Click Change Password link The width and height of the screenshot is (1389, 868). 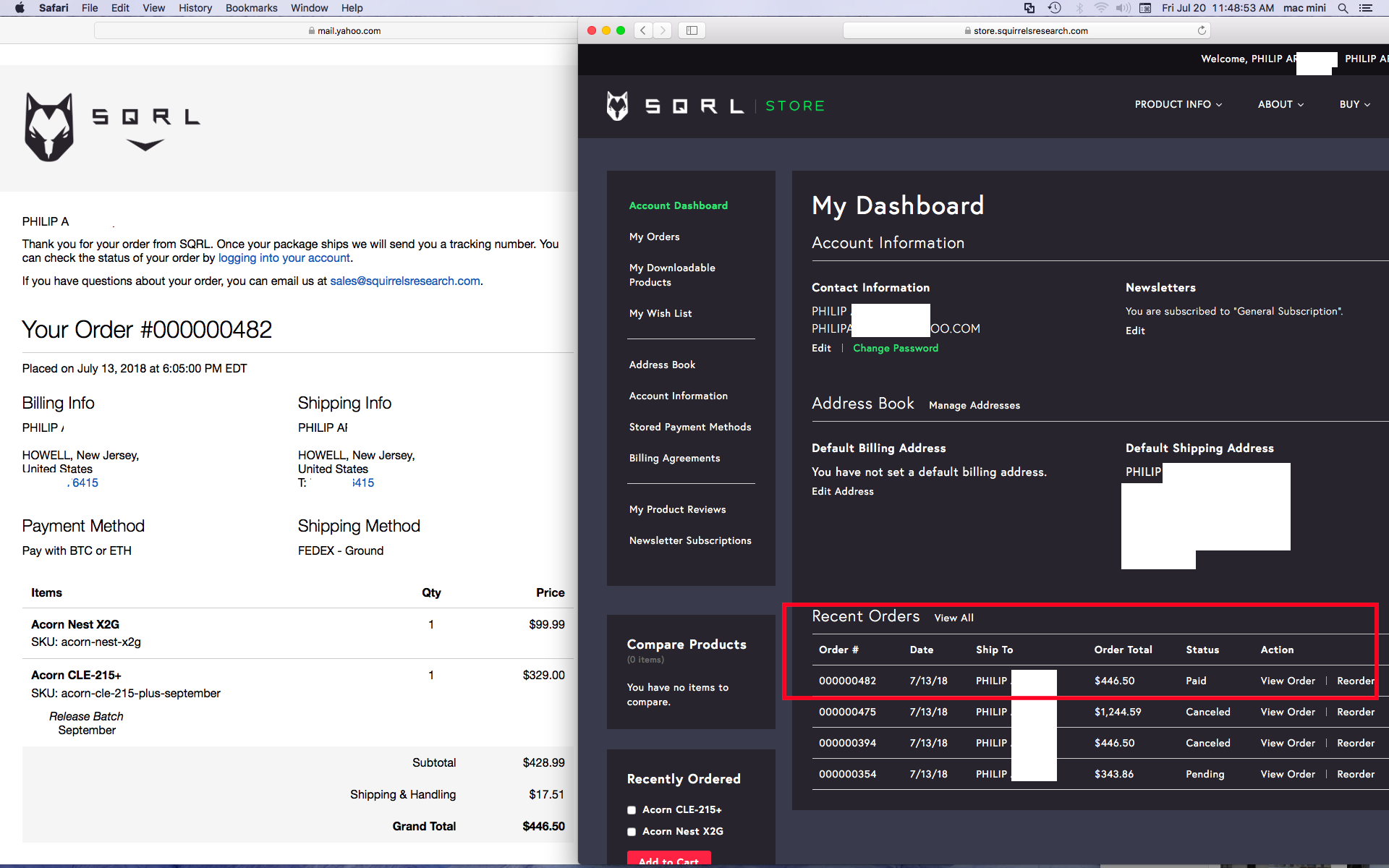[x=896, y=348]
